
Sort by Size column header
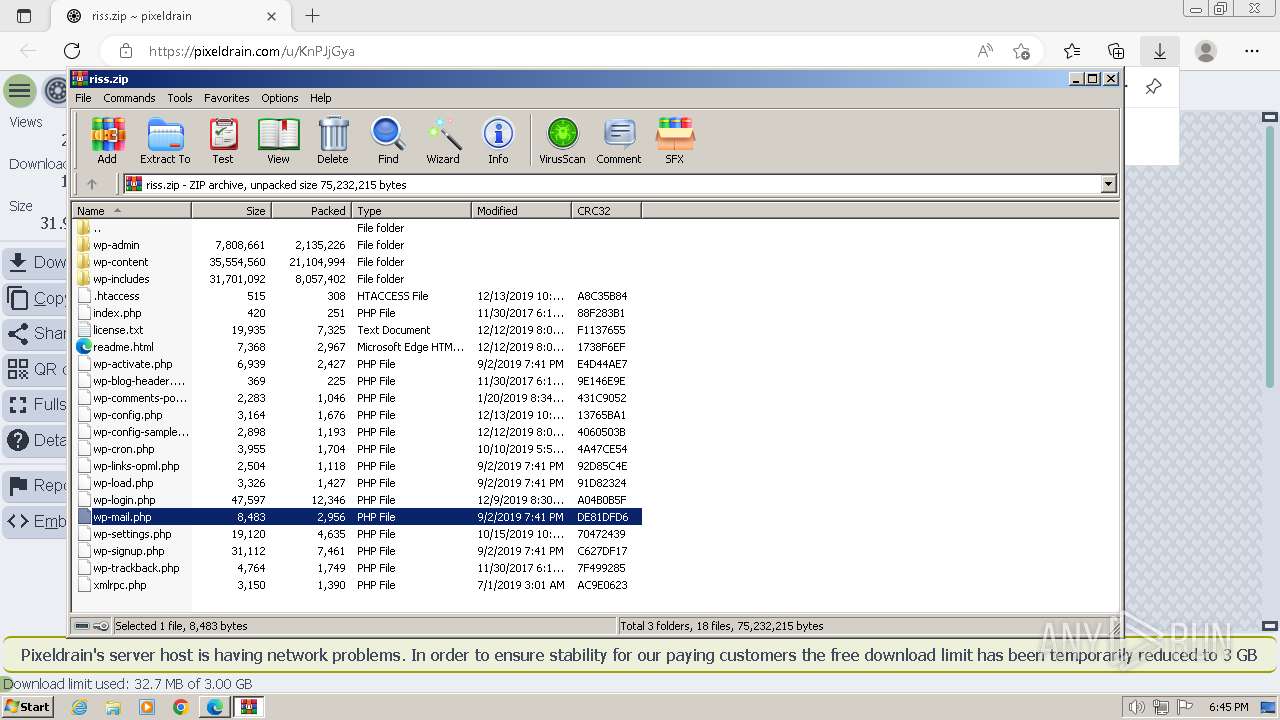[231, 211]
